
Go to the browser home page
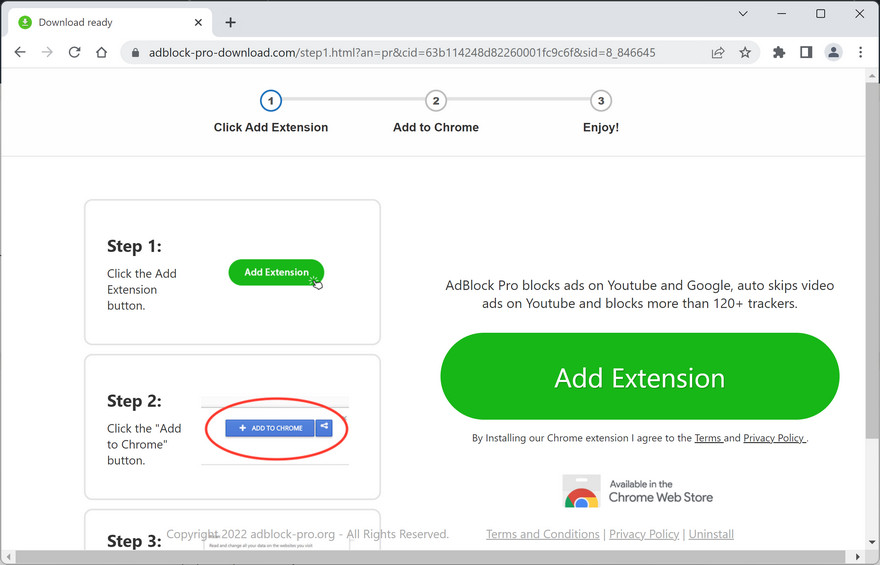click(101, 52)
